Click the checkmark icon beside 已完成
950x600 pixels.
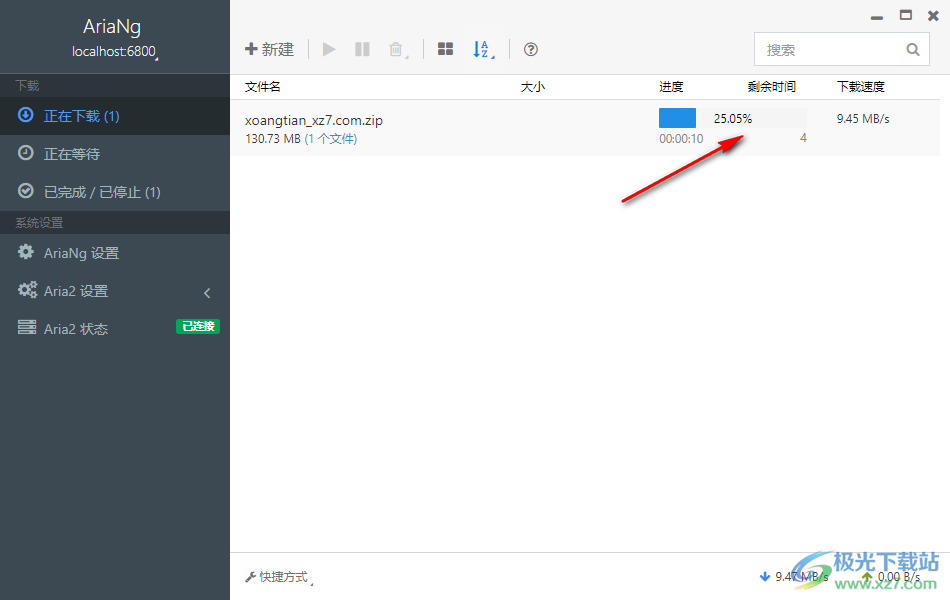(x=25, y=191)
